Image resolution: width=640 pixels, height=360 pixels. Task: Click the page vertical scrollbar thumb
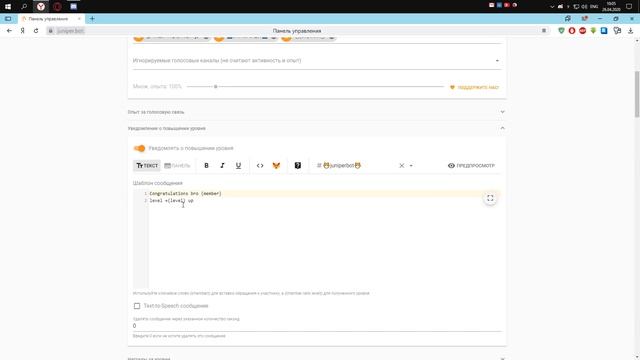pos(637,94)
